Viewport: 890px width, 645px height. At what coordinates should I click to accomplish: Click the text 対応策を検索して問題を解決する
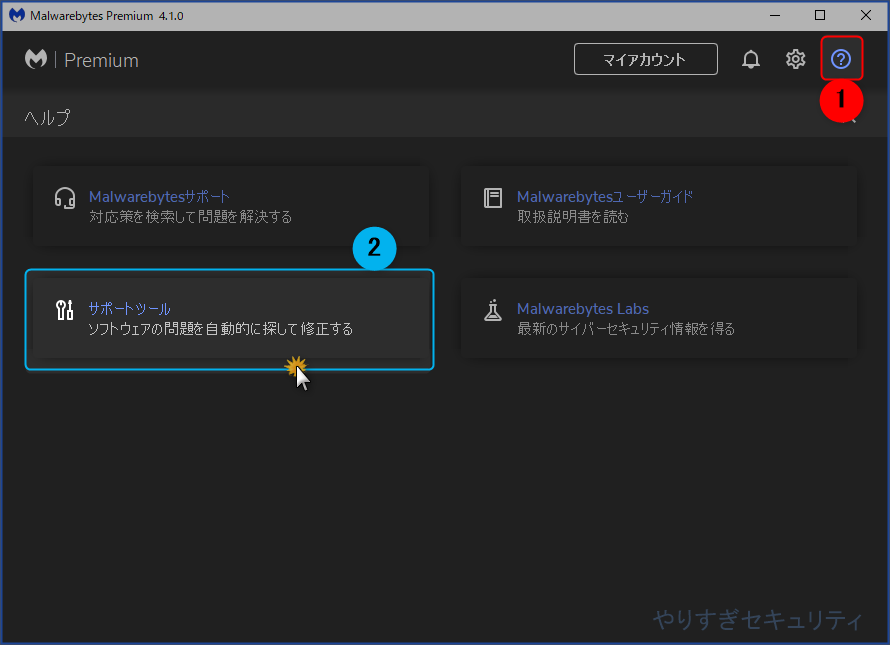coord(190,216)
